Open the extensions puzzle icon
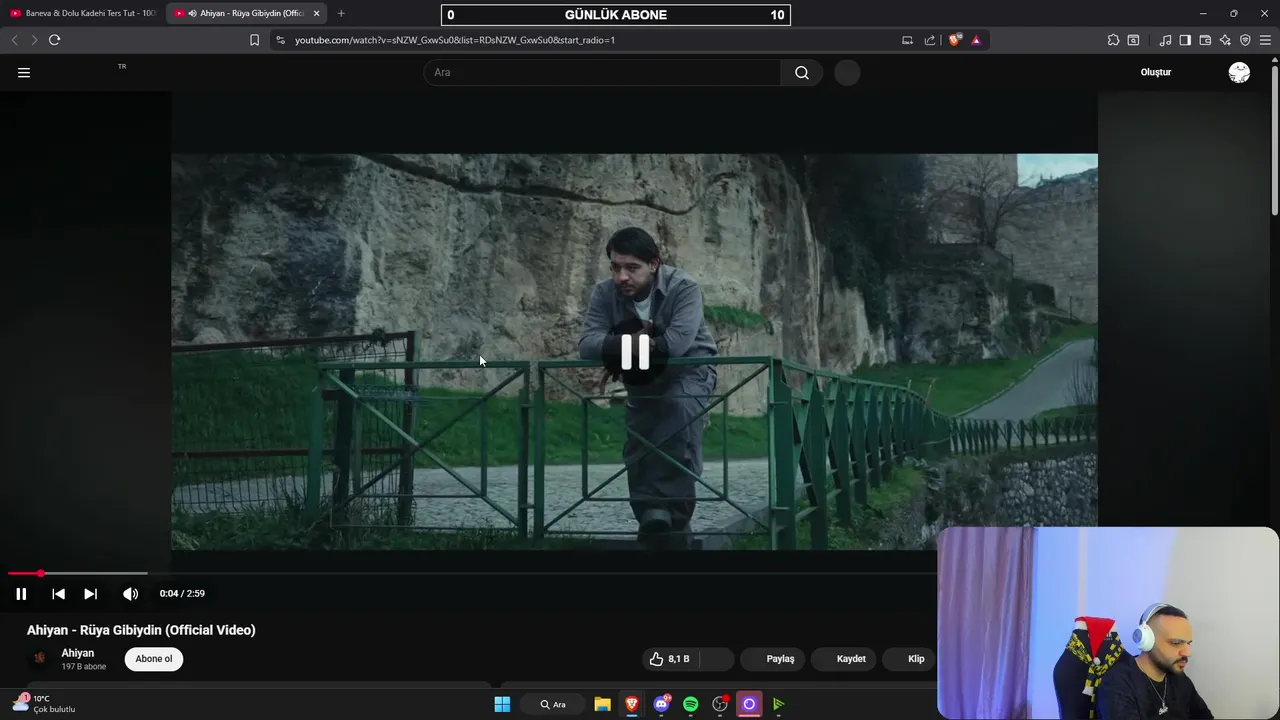 click(1113, 40)
